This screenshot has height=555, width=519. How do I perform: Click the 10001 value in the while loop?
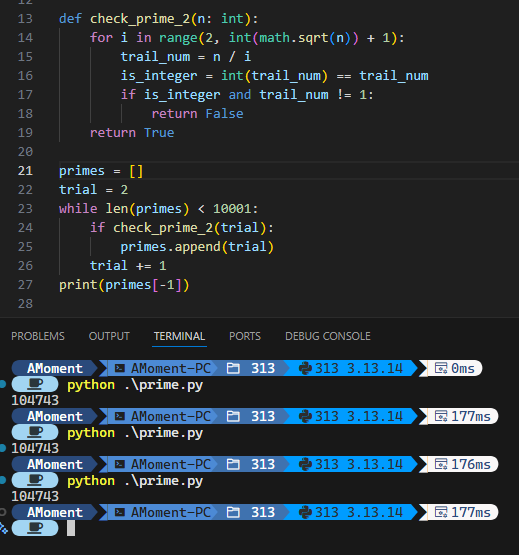pos(232,208)
